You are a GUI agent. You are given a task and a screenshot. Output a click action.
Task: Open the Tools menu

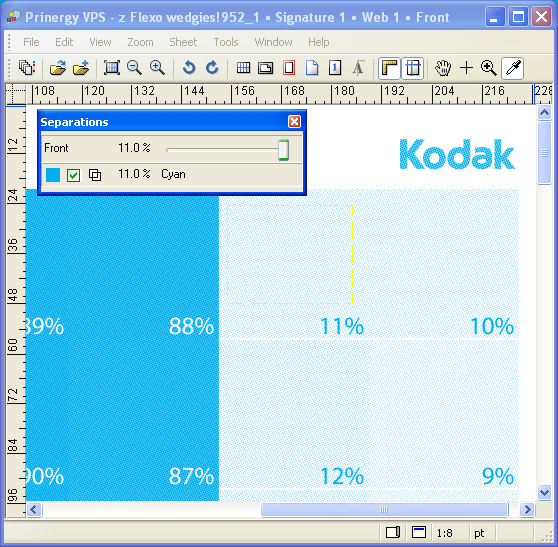point(226,42)
